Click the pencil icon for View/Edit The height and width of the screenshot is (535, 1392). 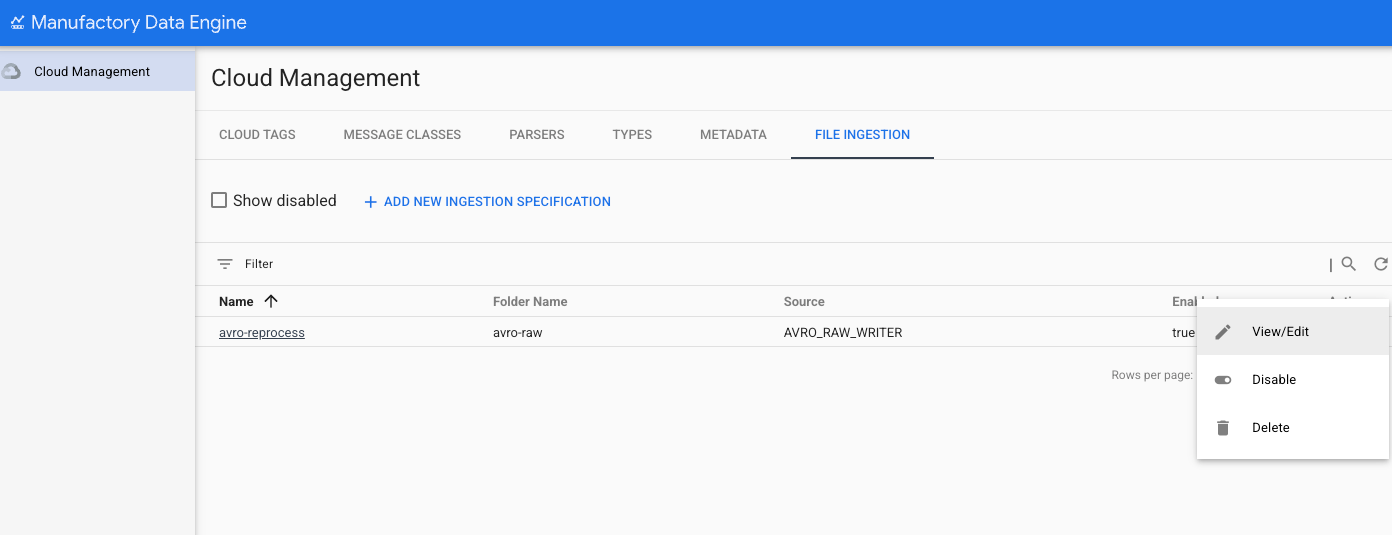[x=1223, y=332]
